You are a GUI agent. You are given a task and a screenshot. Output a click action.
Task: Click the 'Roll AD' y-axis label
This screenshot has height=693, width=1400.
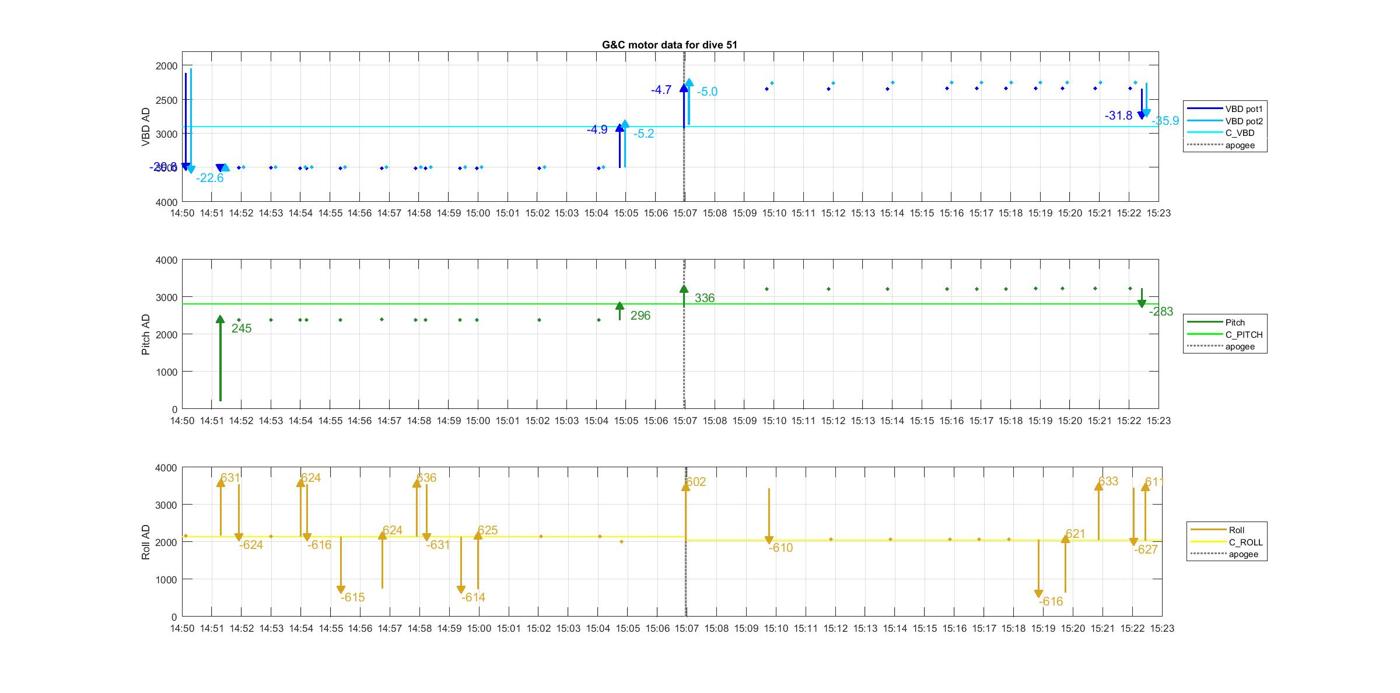[146, 541]
